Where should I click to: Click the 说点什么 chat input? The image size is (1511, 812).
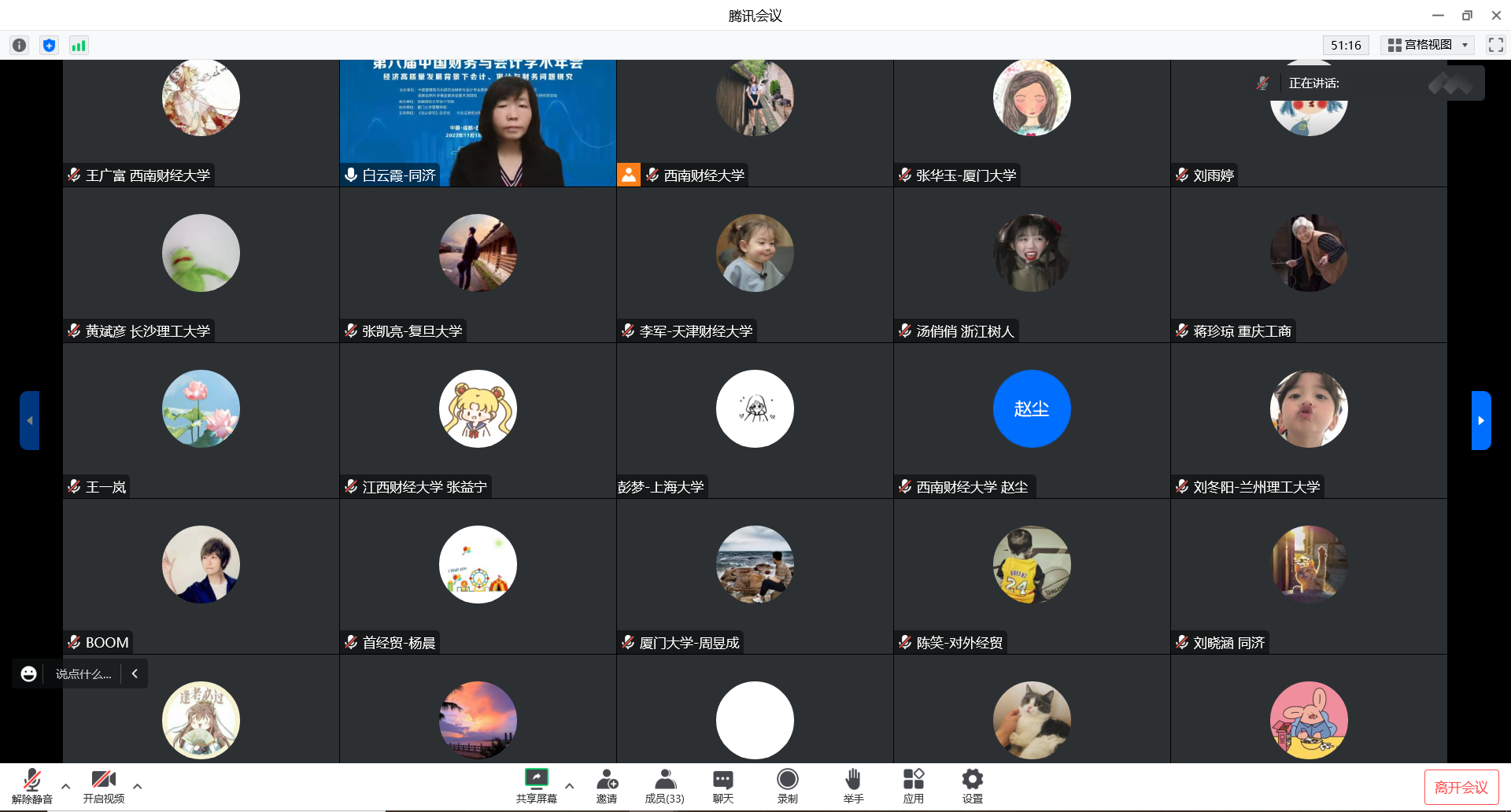tap(83, 674)
